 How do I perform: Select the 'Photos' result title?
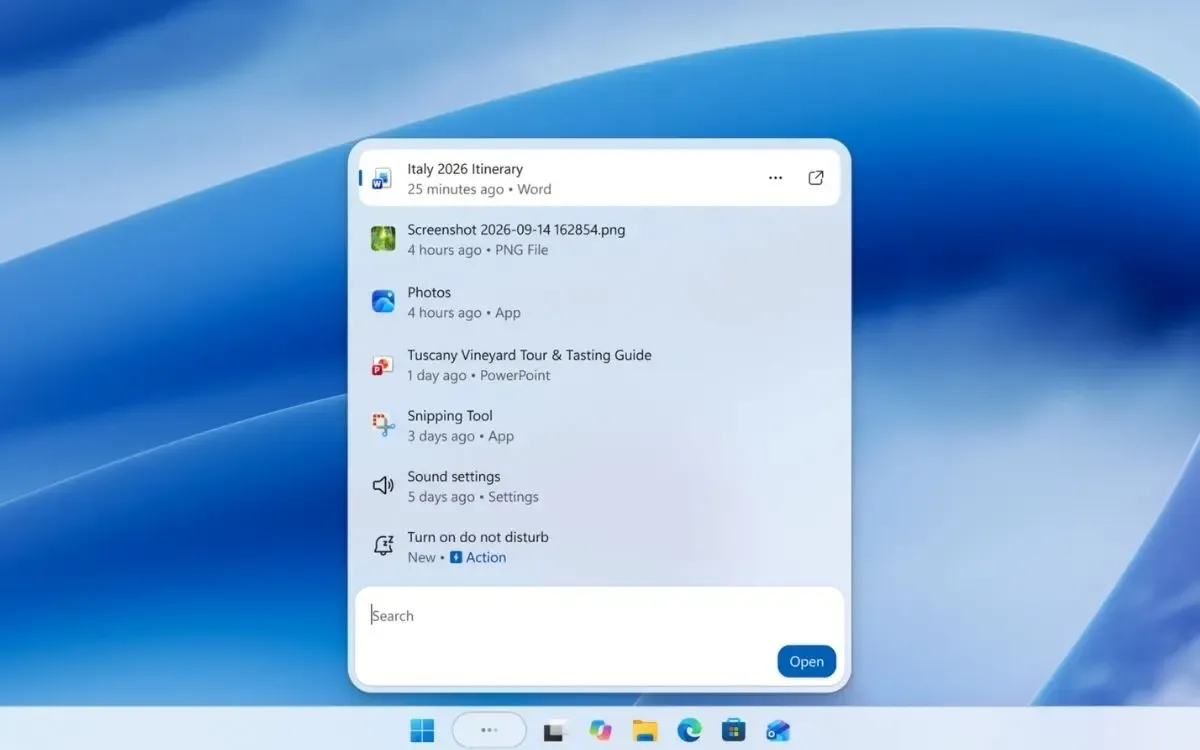[429, 292]
